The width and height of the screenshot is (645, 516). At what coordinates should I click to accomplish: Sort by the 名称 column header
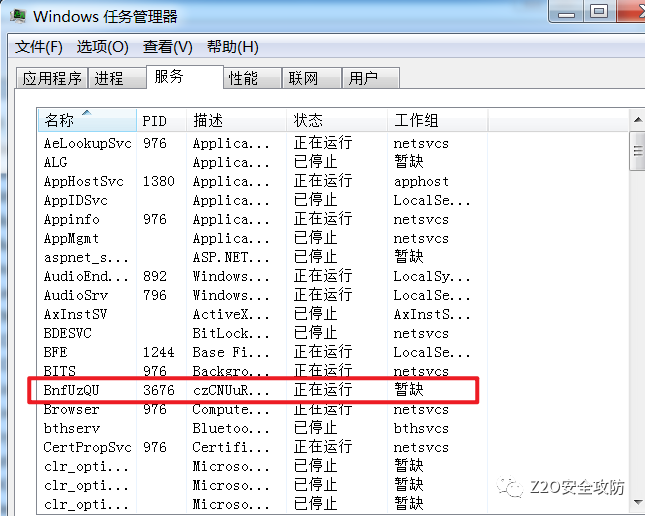pyautogui.click(x=87, y=121)
